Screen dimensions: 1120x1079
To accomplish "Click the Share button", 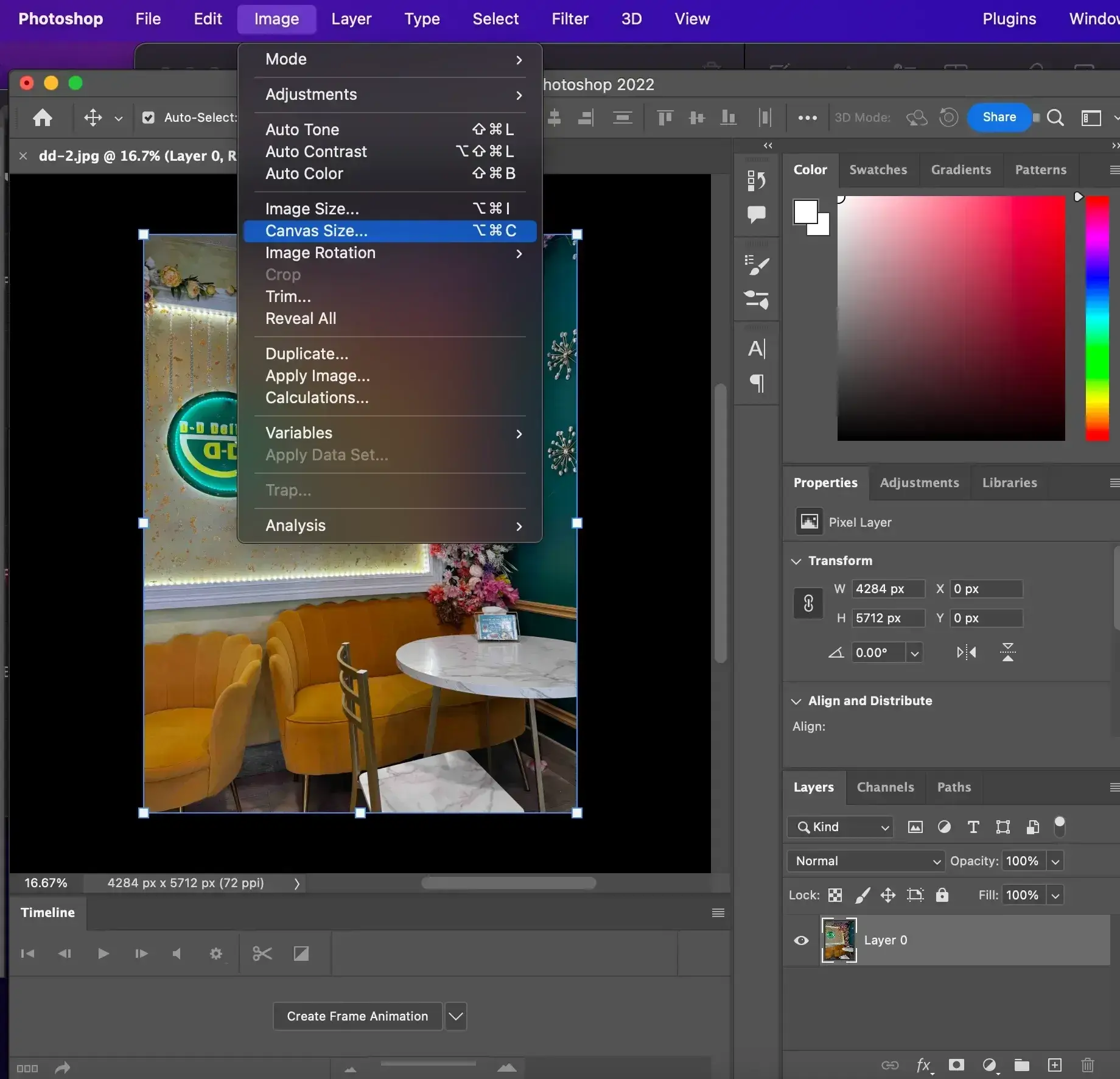I will click(999, 117).
